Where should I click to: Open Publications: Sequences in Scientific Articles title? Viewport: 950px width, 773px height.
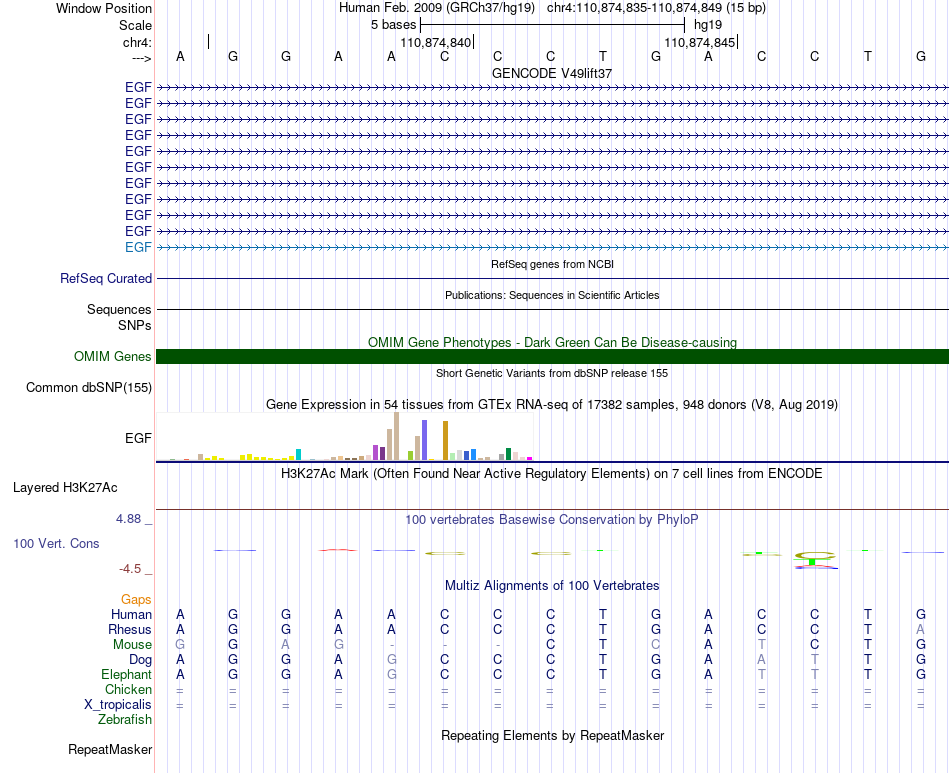click(x=552, y=295)
